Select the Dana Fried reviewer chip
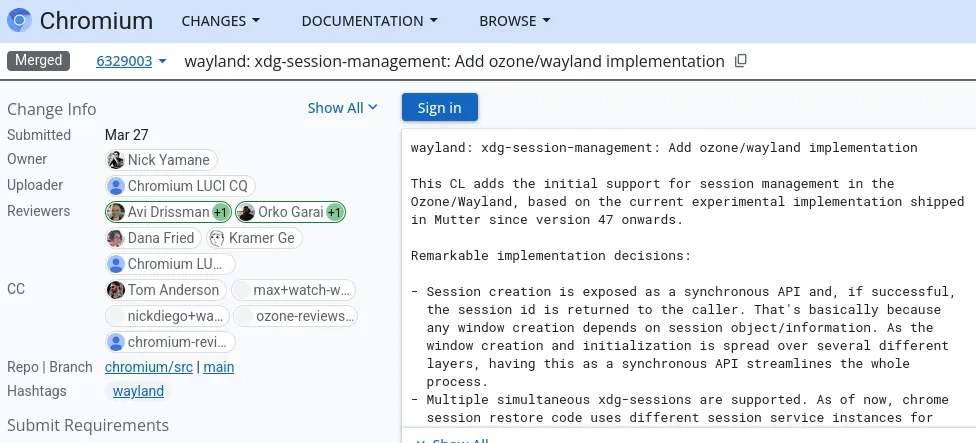Image resolution: width=976 pixels, height=443 pixels. coord(152,238)
